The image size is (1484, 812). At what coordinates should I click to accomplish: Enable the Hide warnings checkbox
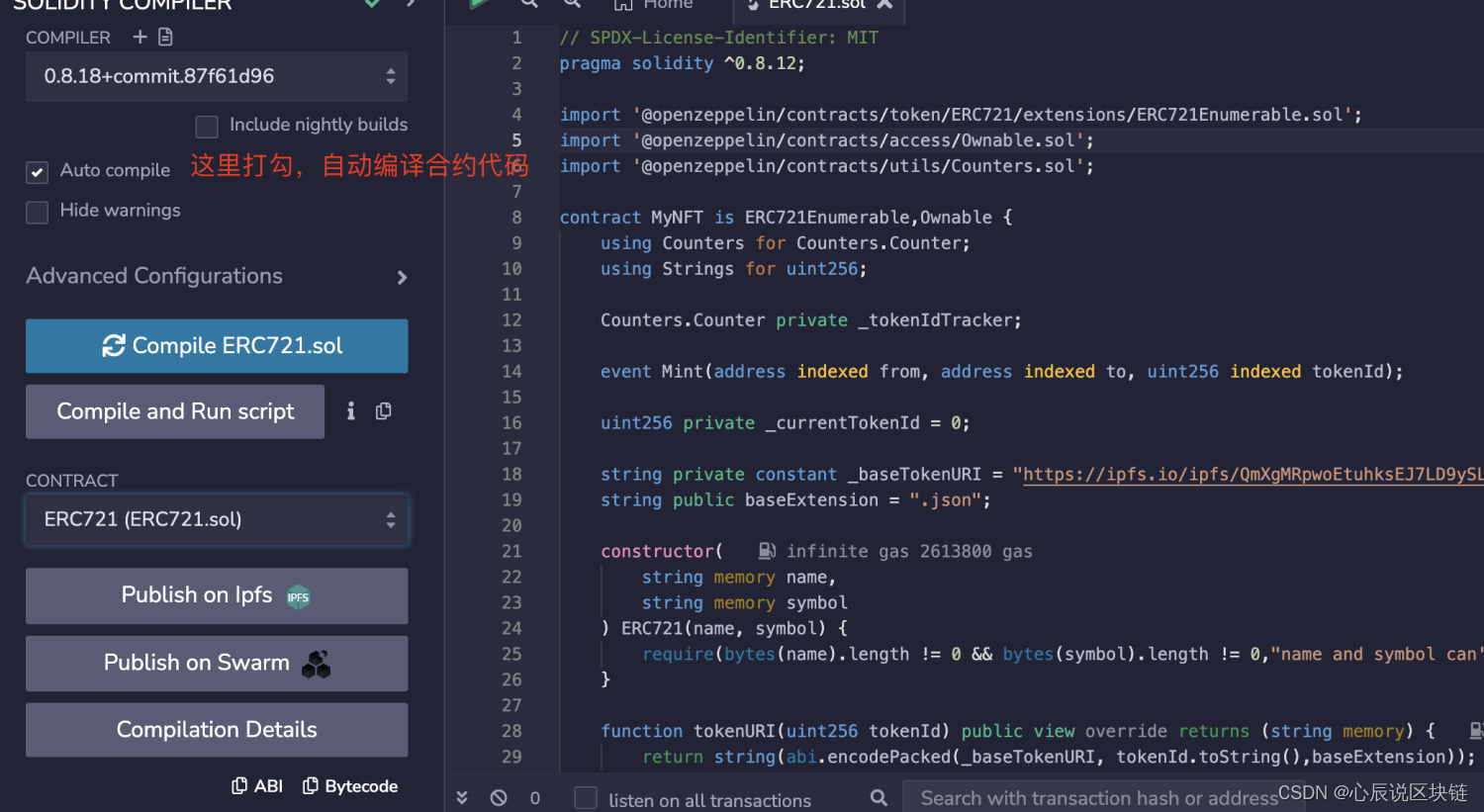(37, 212)
